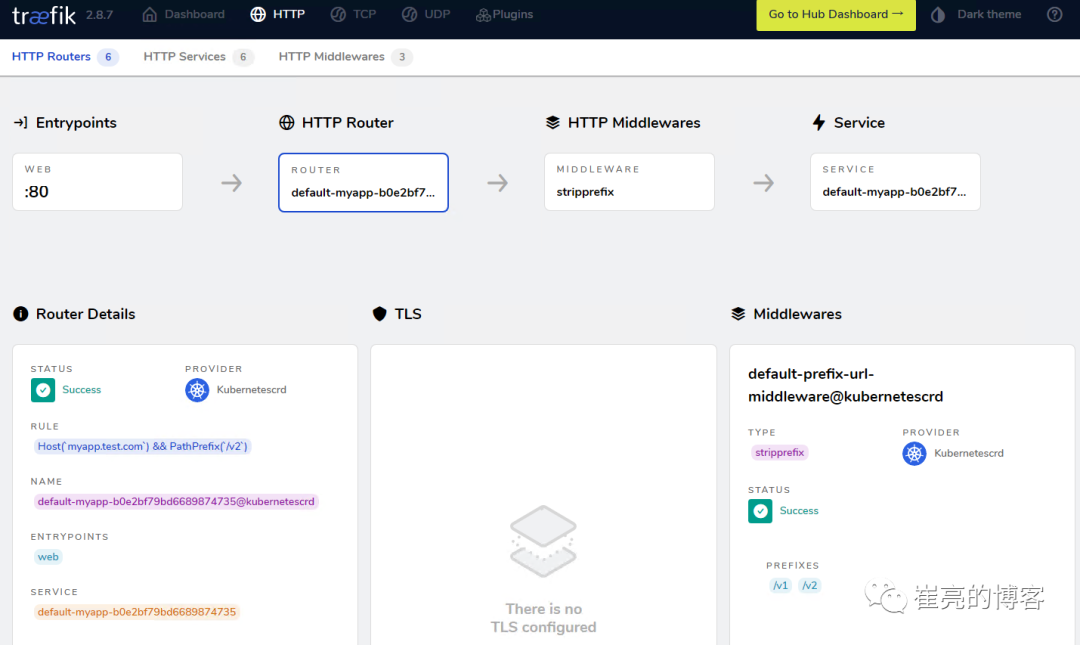Select the WEB :80 entrypoint card
The image size is (1080, 645).
pyautogui.click(x=97, y=182)
